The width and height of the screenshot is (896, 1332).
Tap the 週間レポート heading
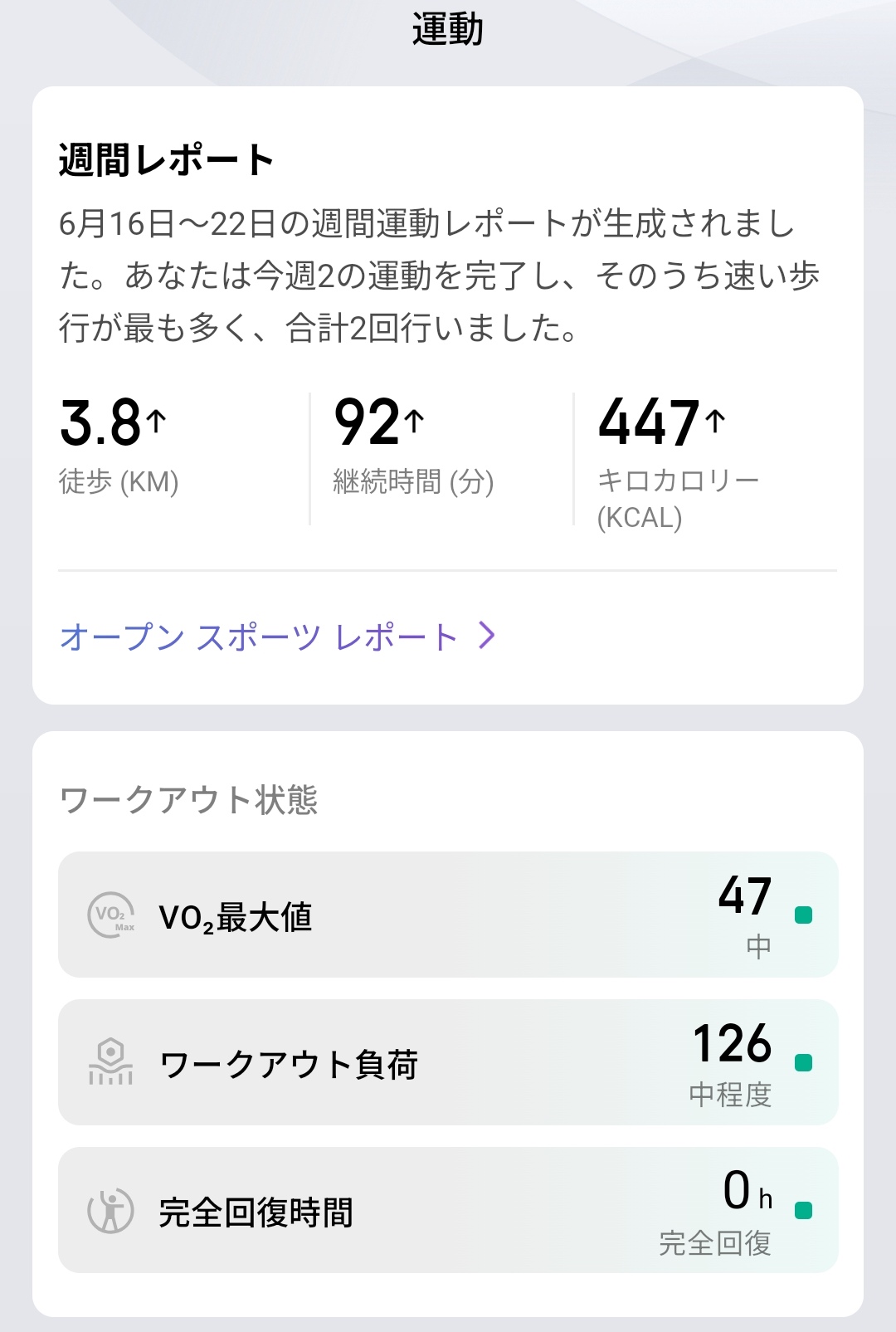pos(166,159)
